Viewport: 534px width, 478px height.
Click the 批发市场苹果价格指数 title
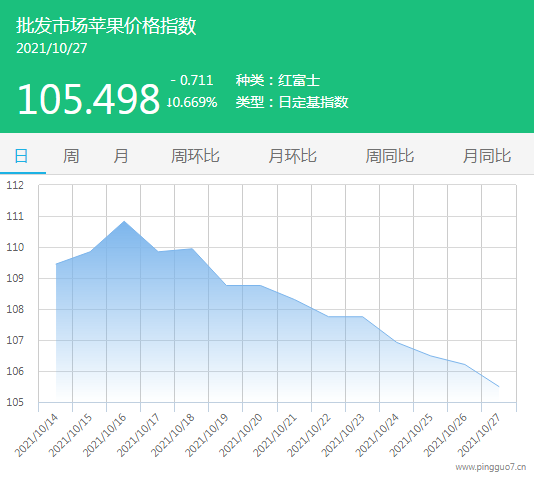point(106,26)
